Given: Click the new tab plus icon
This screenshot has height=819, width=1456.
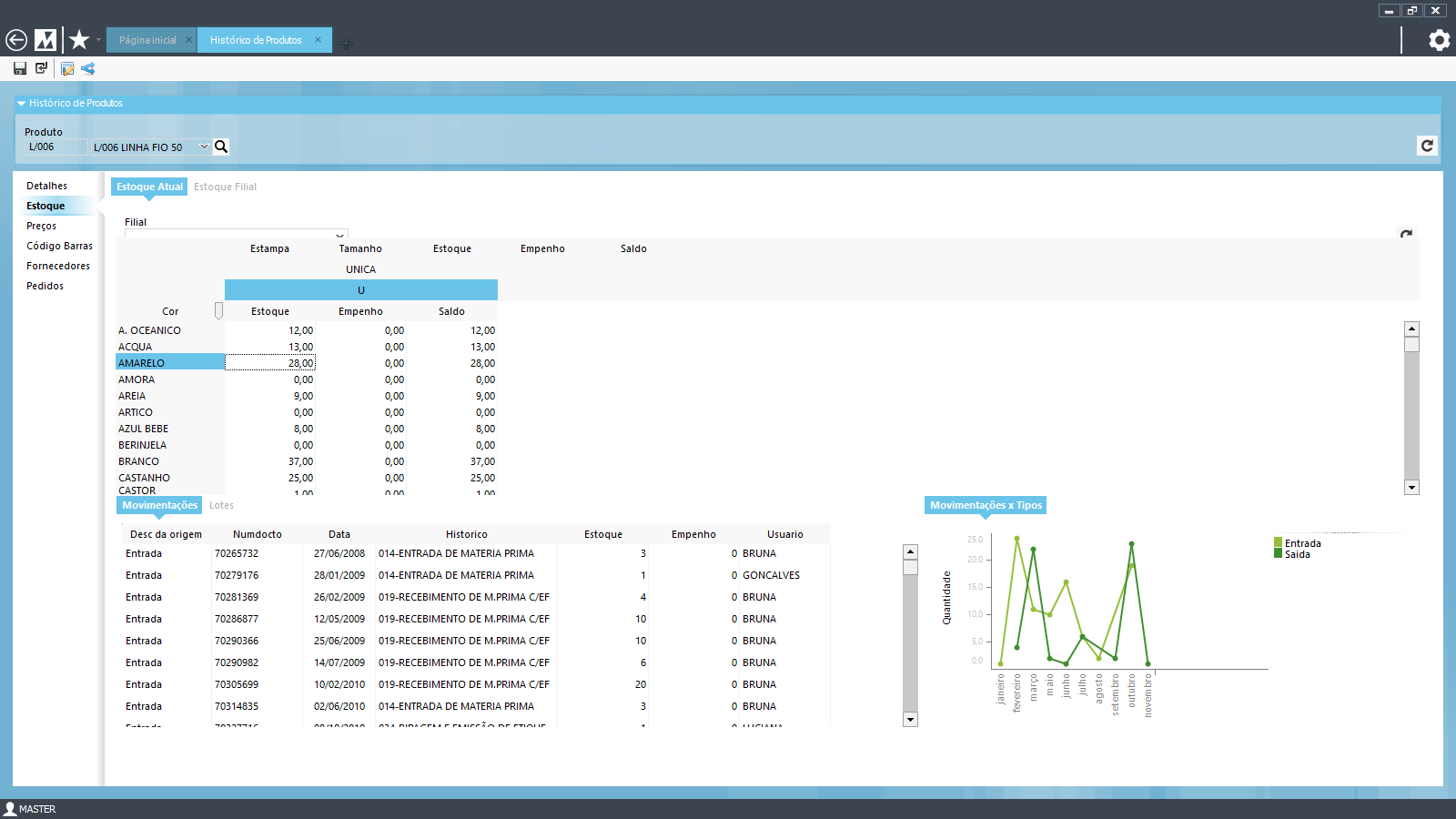Looking at the screenshot, I should (347, 42).
